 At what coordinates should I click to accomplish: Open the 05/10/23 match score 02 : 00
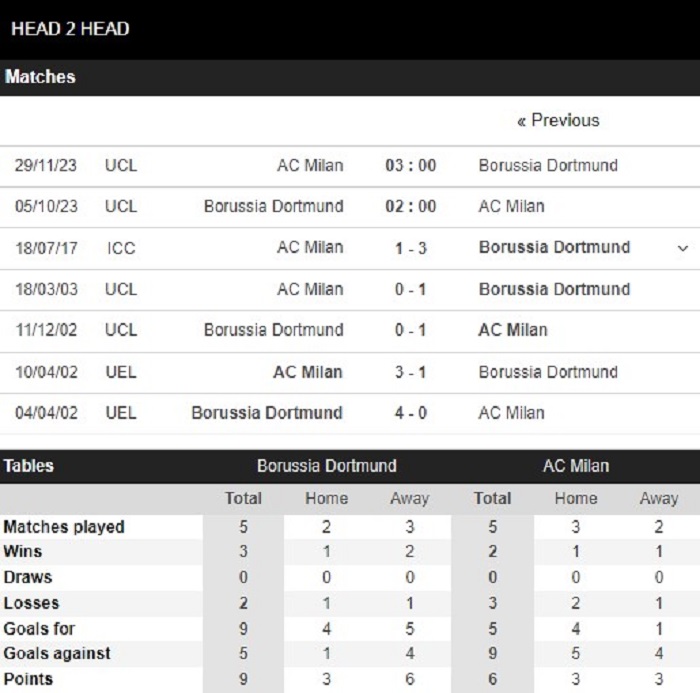pos(410,206)
